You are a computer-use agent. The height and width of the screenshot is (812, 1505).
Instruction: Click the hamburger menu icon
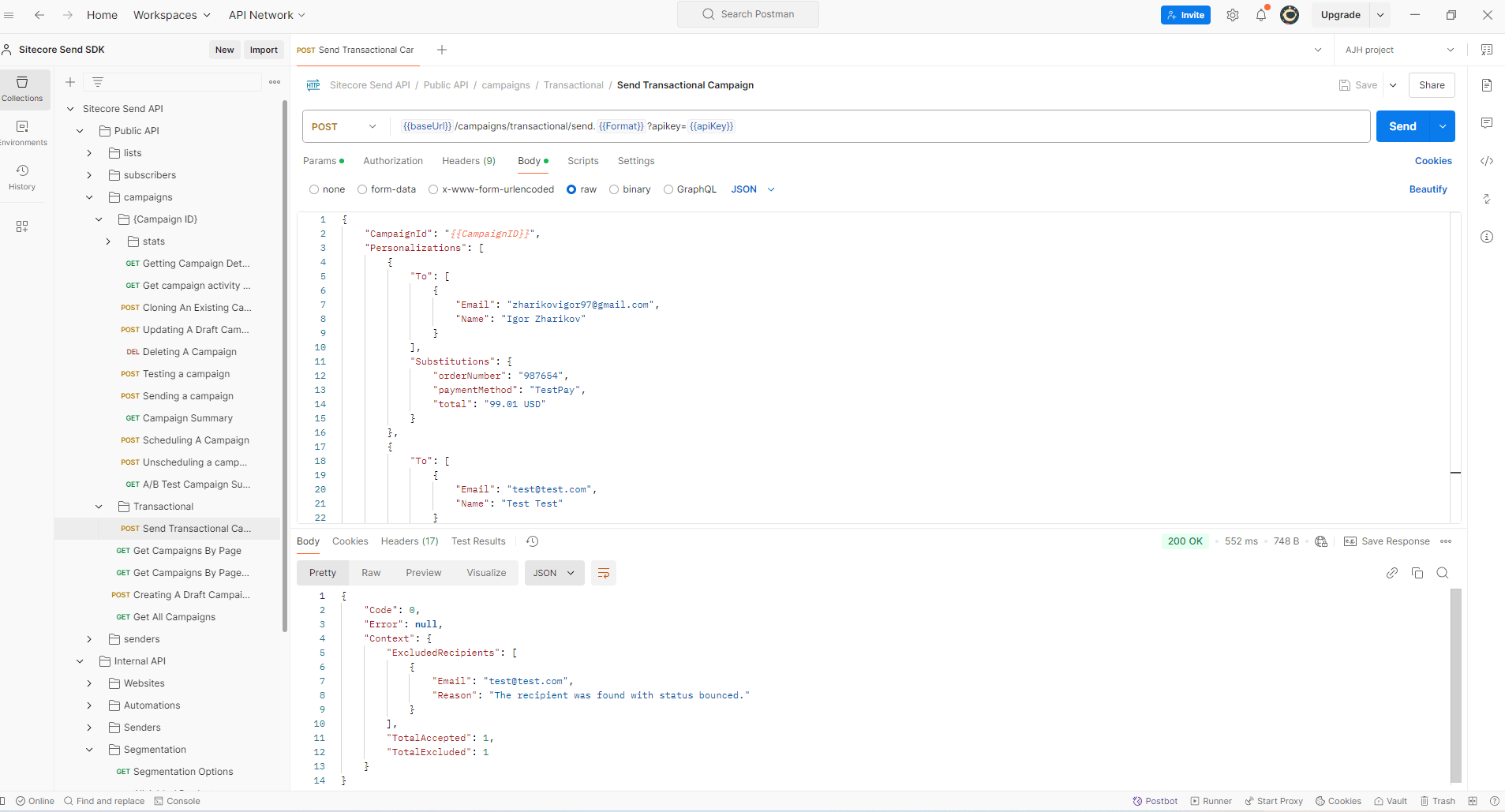[9, 15]
